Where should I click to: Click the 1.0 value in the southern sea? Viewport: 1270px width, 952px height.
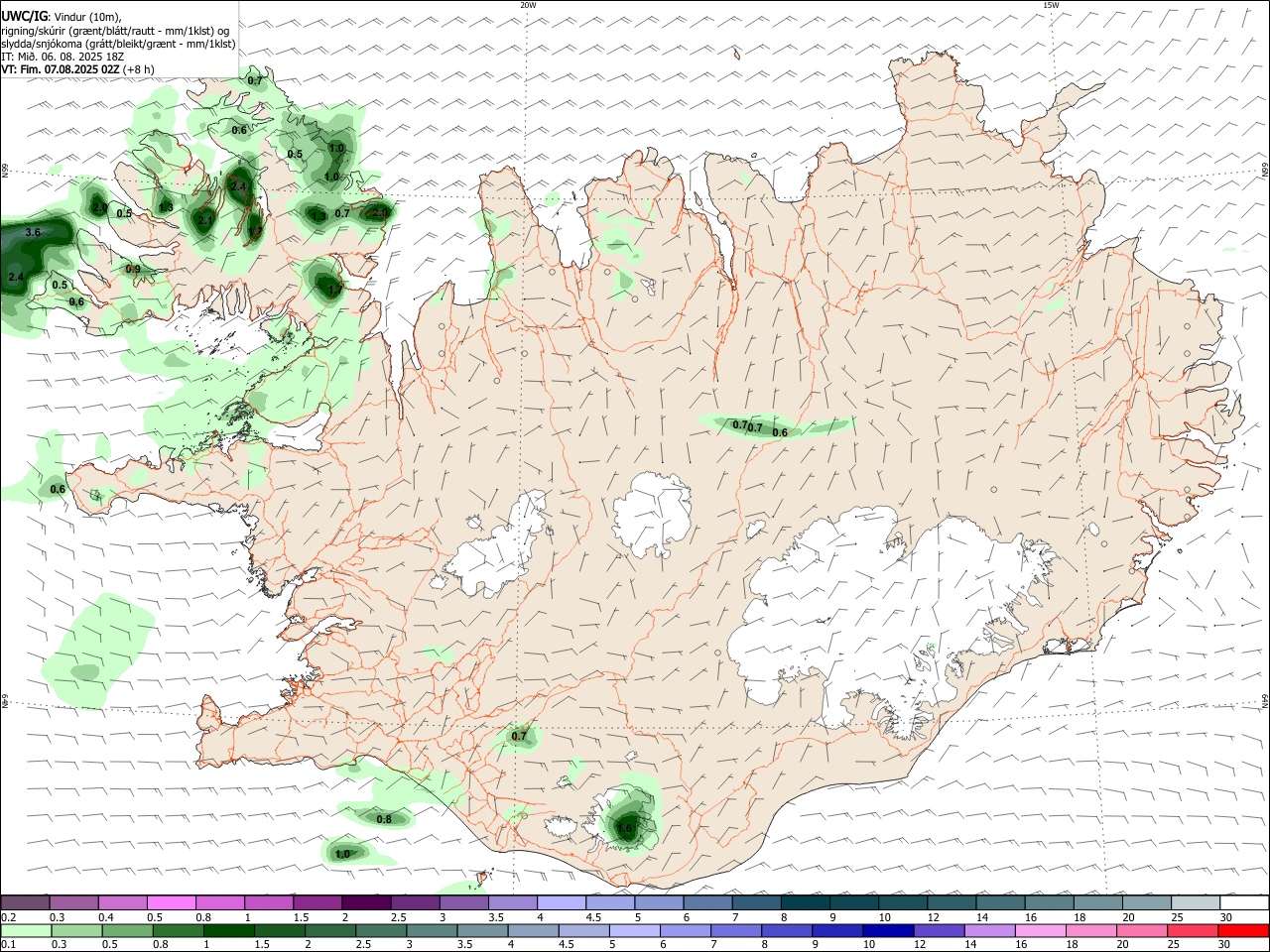(x=342, y=854)
